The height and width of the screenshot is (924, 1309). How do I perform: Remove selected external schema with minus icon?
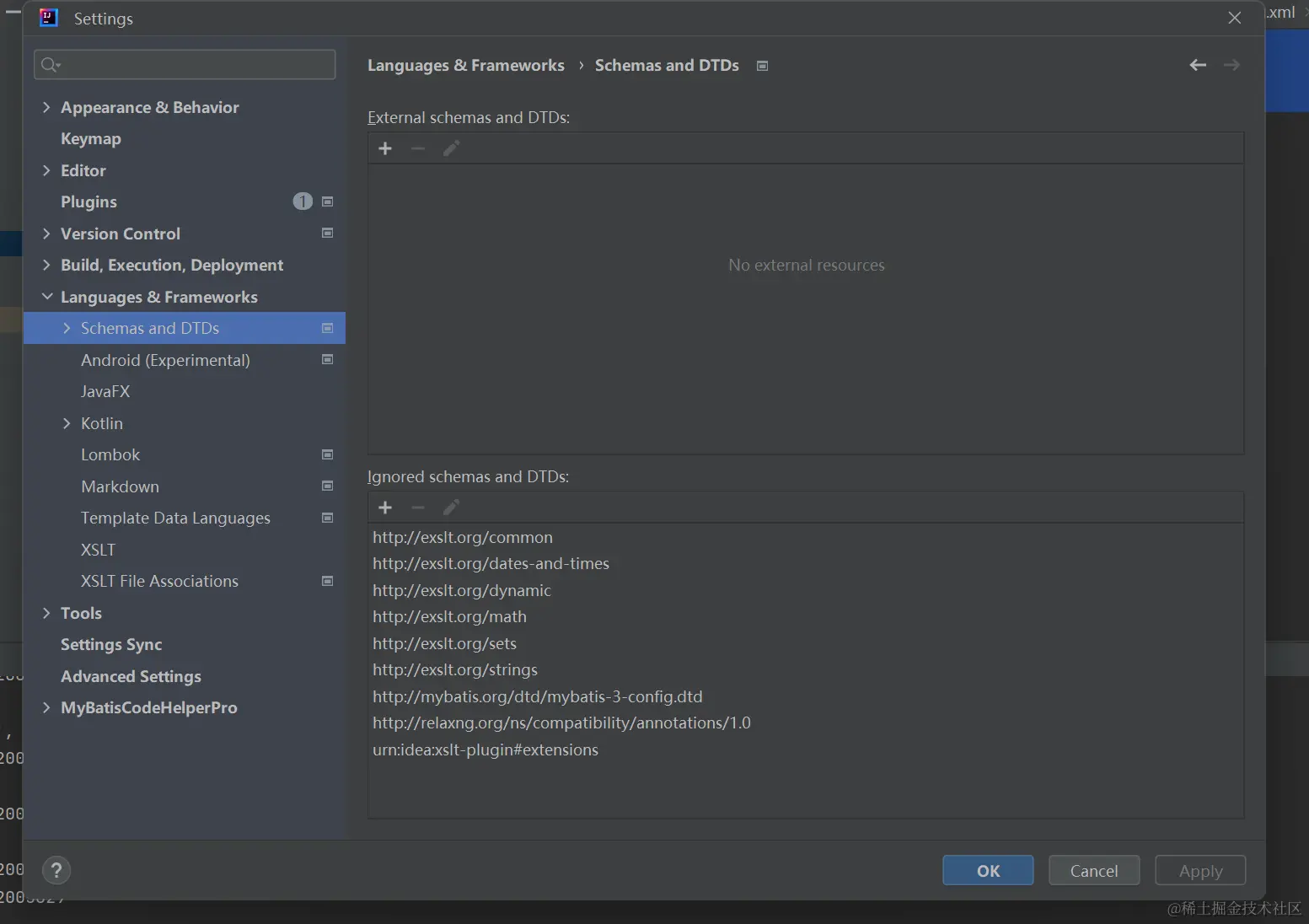[418, 148]
